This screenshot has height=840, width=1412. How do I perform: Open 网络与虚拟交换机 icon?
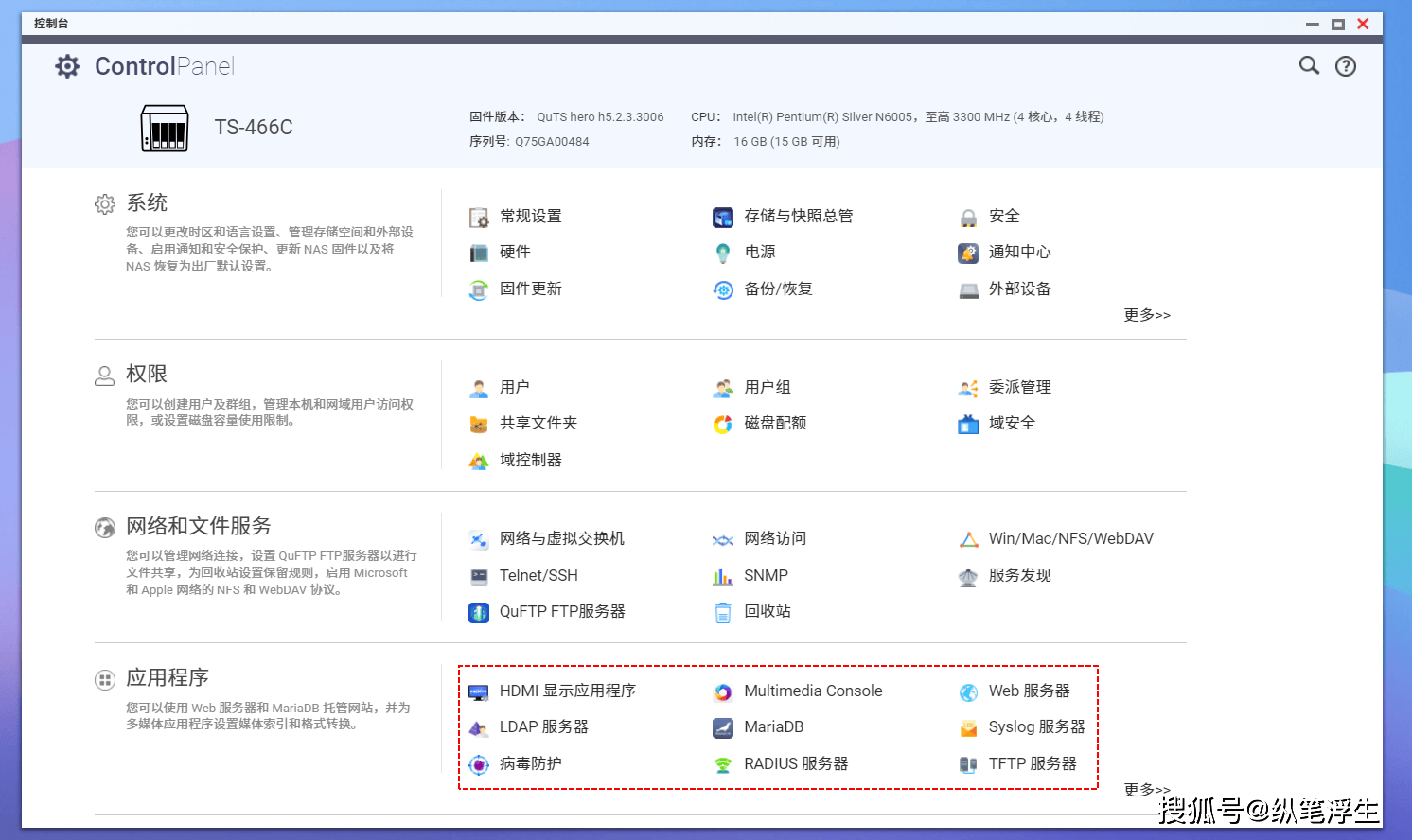[479, 539]
